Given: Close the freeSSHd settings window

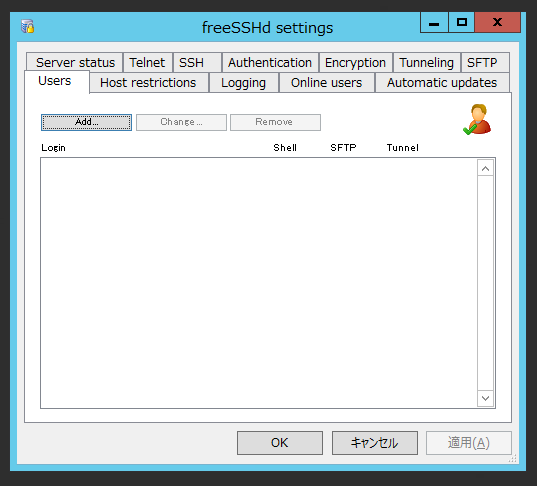Looking at the screenshot, I should click(498, 23).
